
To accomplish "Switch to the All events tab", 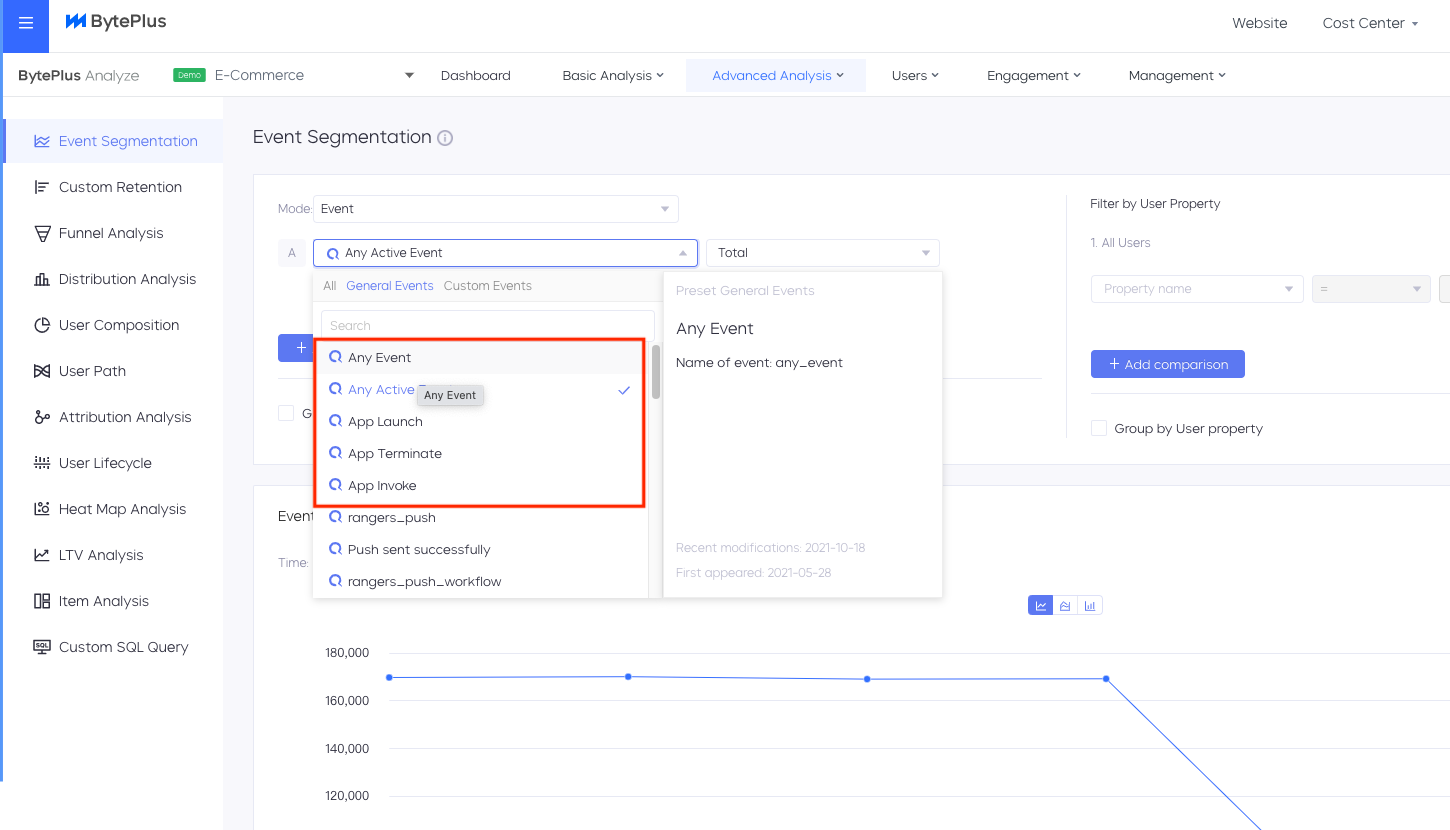I will tap(330, 286).
